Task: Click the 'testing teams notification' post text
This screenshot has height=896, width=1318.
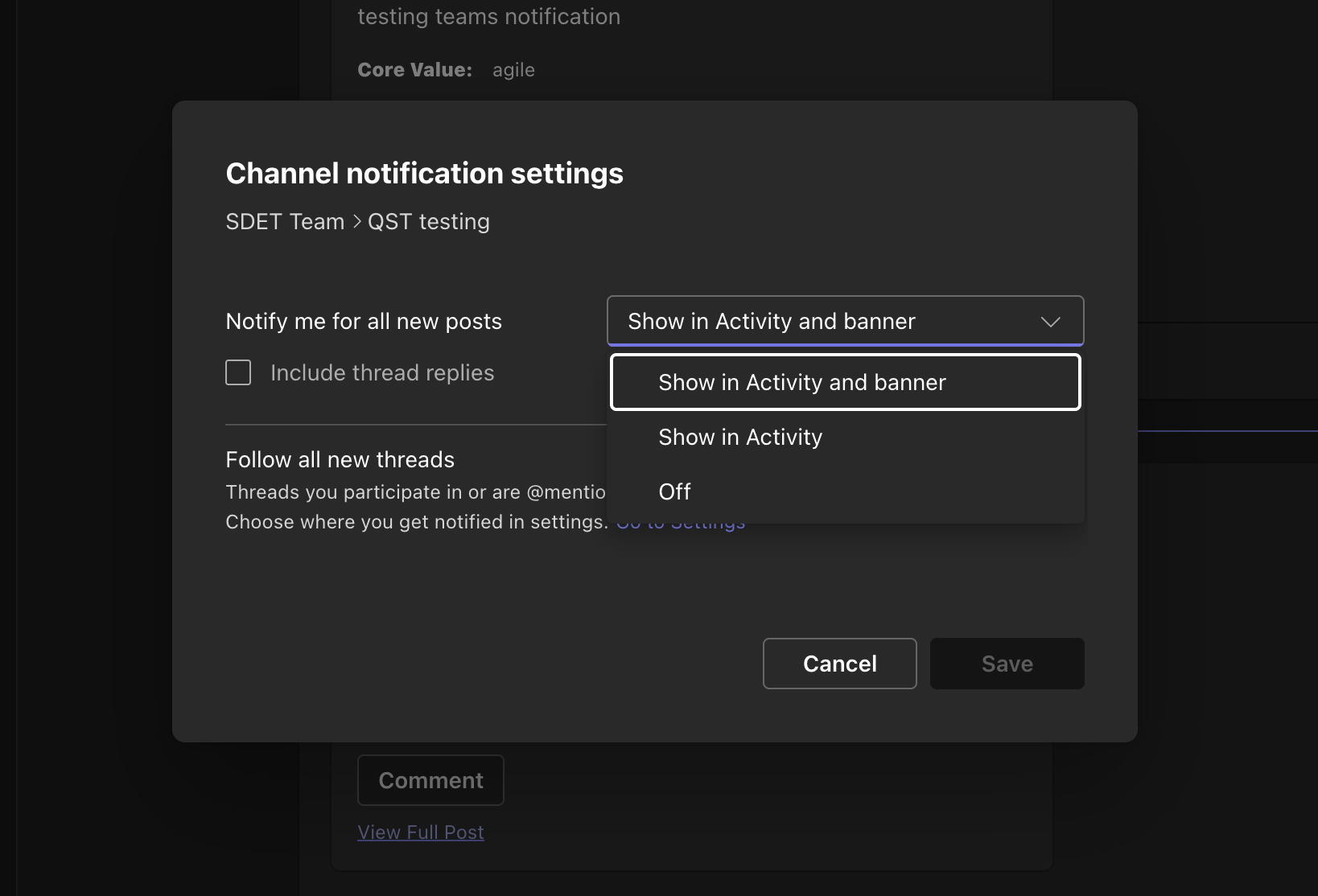Action: click(x=488, y=17)
